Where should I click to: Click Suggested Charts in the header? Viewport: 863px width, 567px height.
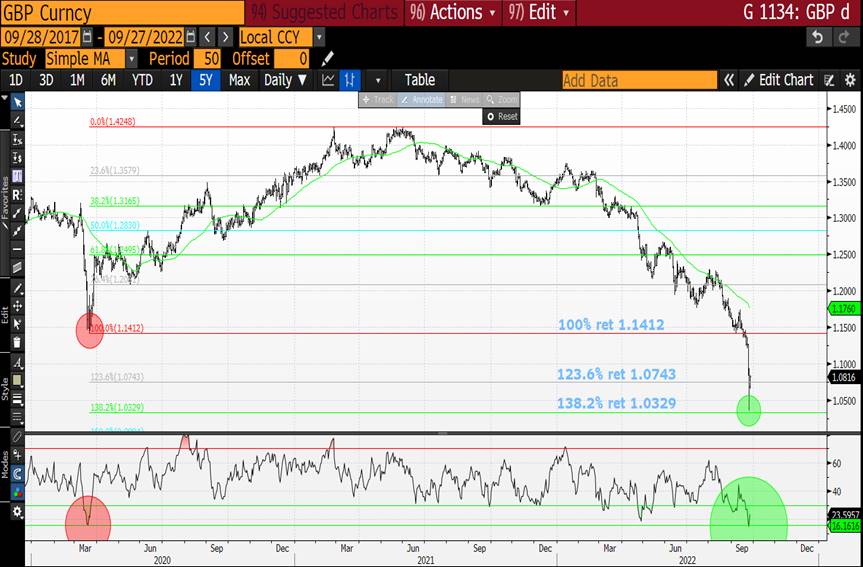point(324,12)
